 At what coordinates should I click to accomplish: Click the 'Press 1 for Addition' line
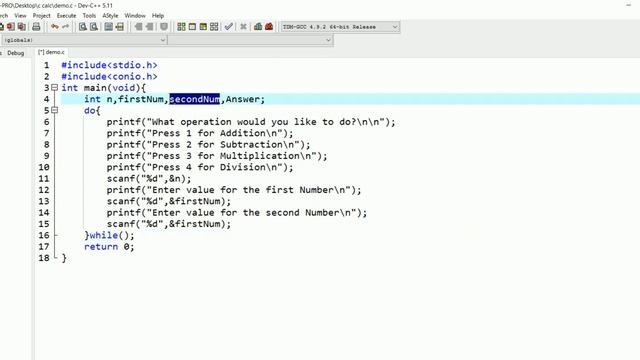(200, 133)
